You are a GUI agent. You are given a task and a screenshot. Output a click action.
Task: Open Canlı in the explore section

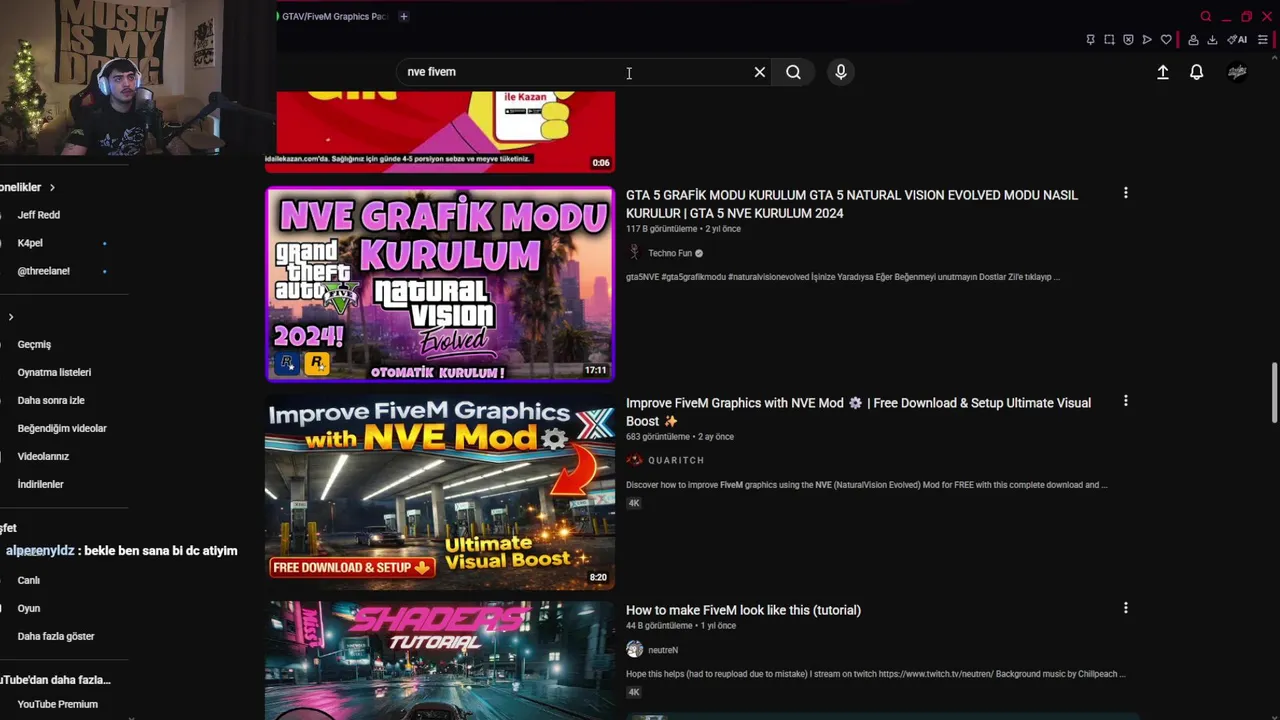[28, 580]
